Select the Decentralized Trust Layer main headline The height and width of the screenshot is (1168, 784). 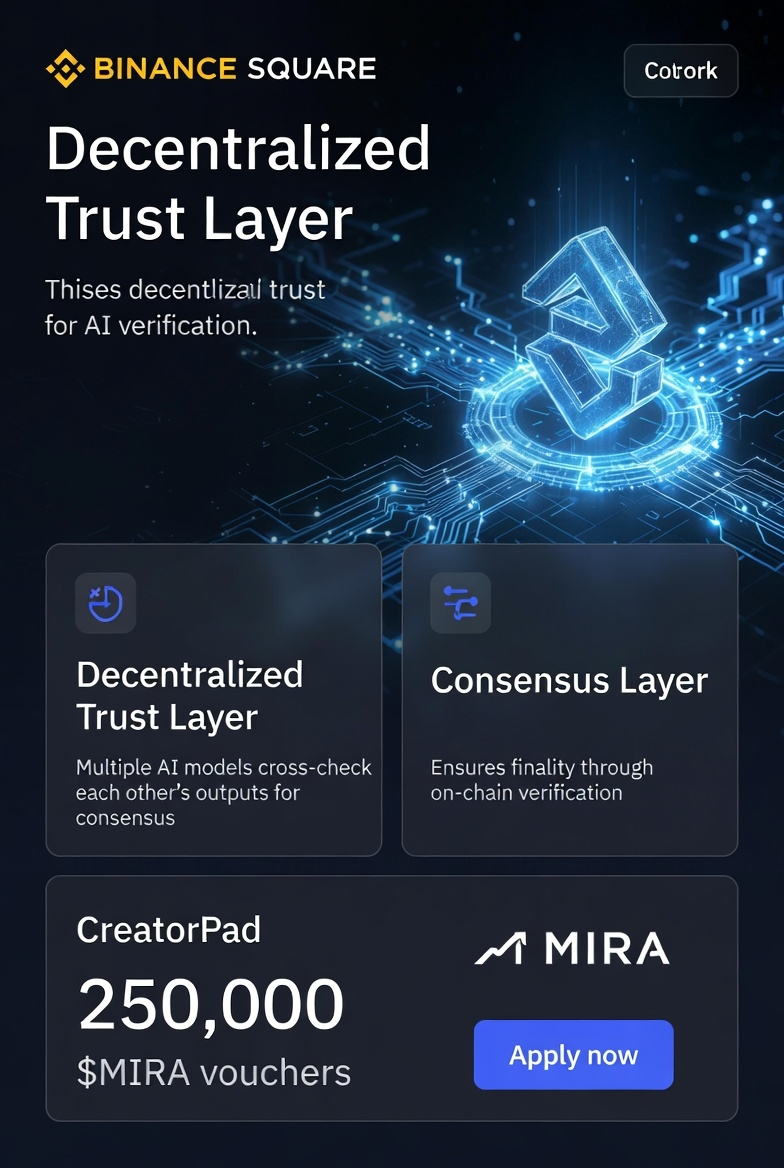point(238,183)
